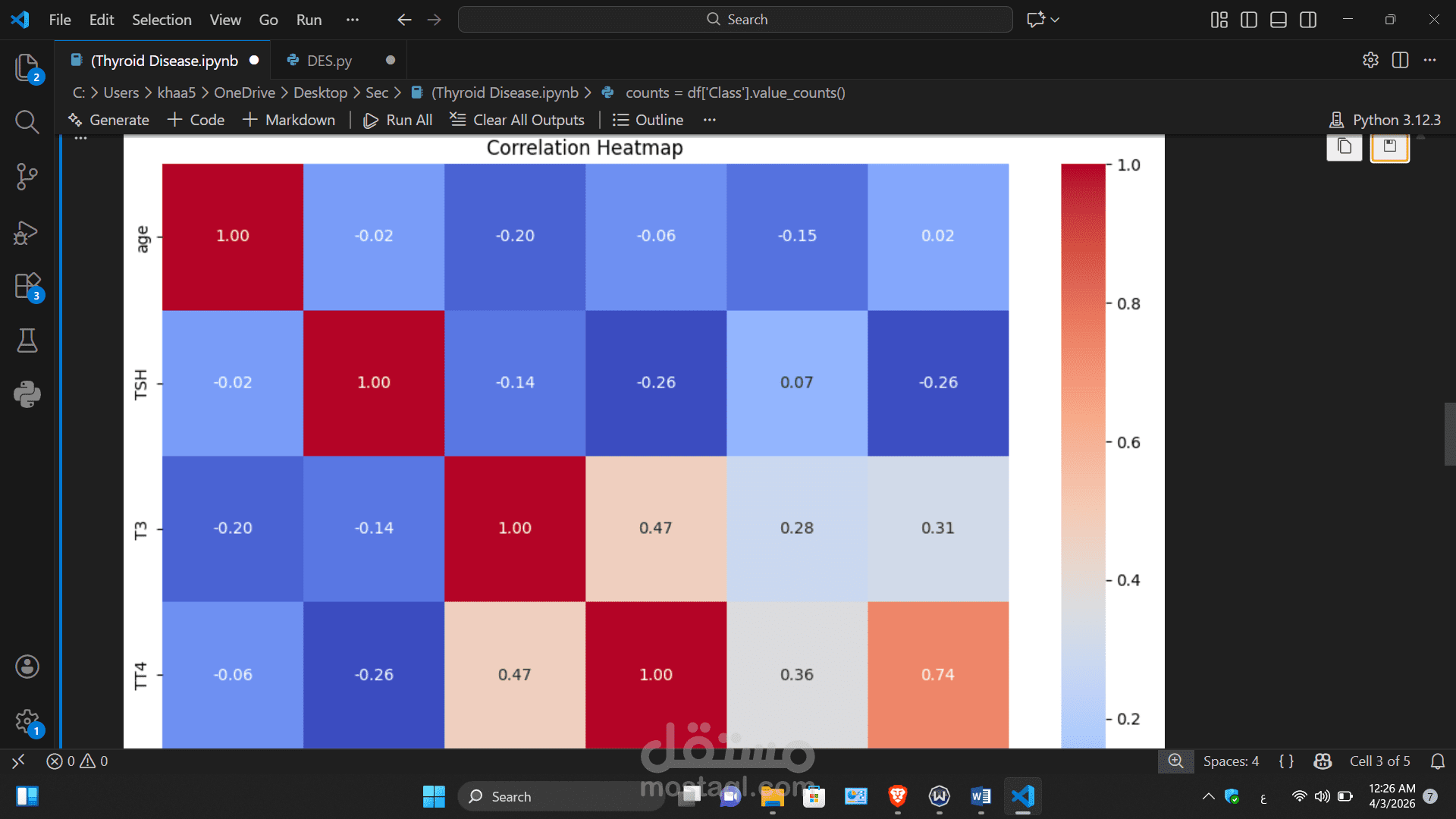Click the save output image icon
This screenshot has width=1456, height=819.
pyautogui.click(x=1389, y=146)
